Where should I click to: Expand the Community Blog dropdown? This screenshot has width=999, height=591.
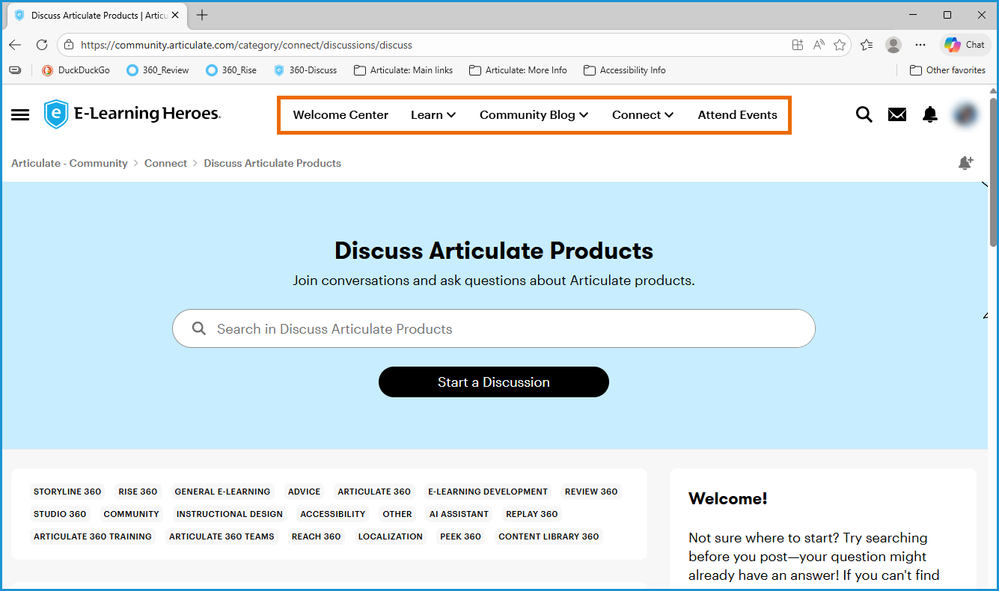534,115
